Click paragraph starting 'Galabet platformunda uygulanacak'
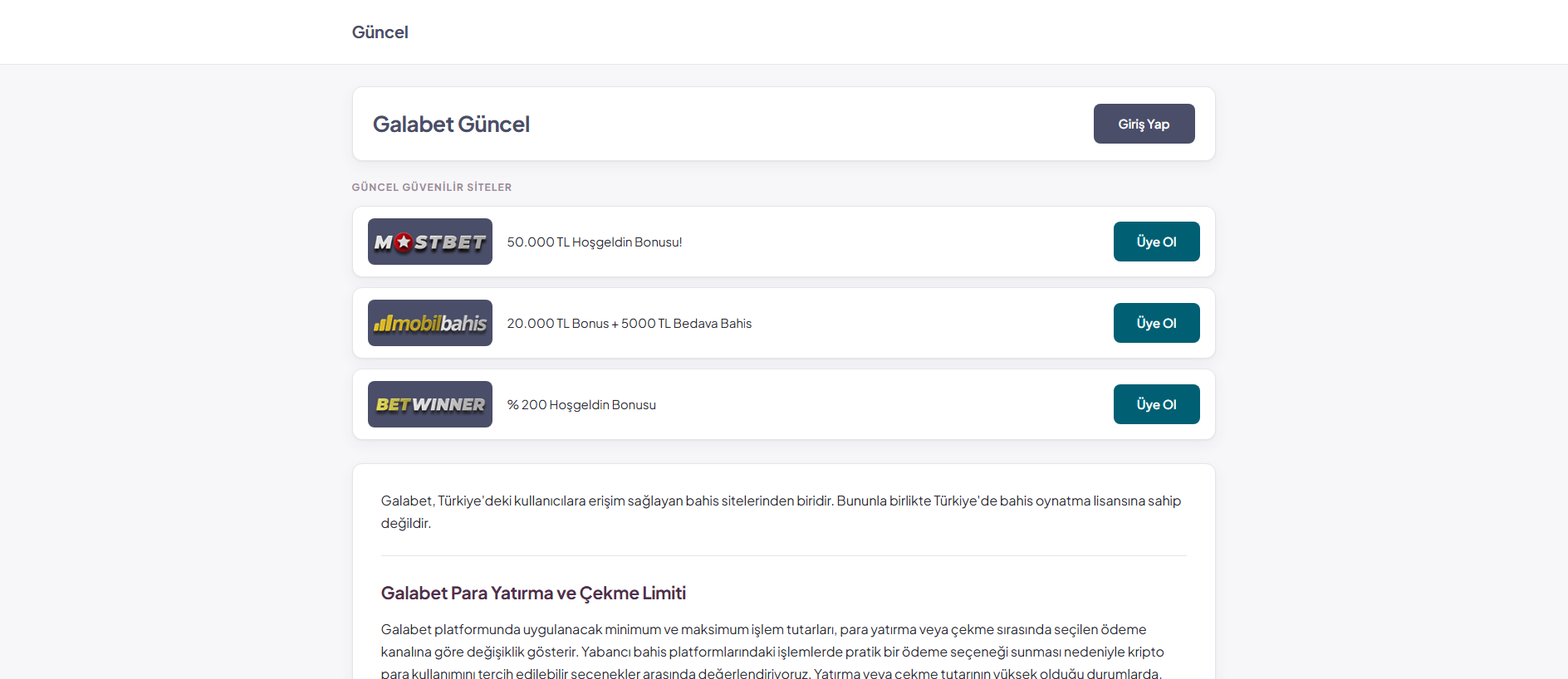Screen dimensions: 1568x679 coord(783,652)
